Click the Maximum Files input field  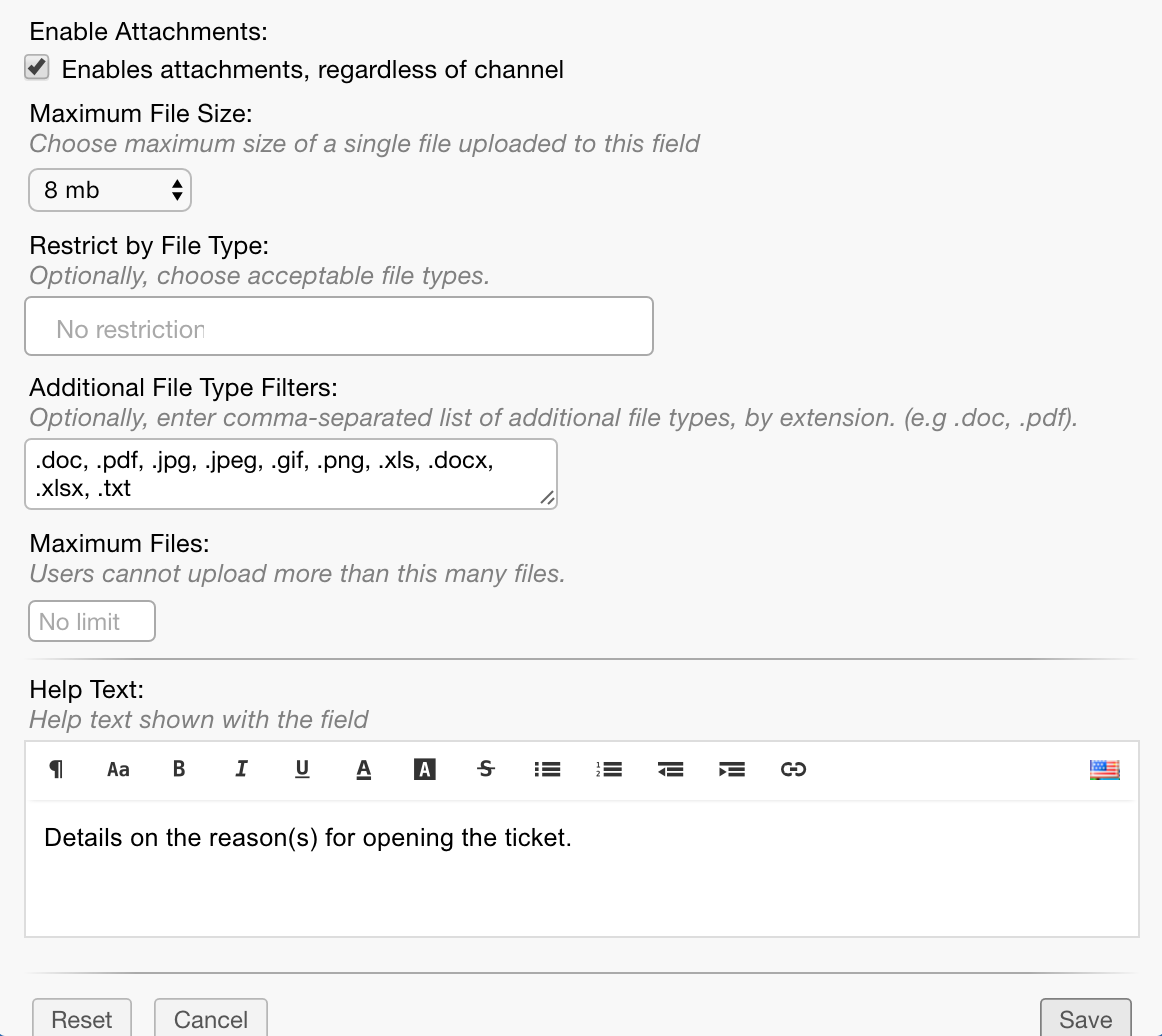point(92,622)
